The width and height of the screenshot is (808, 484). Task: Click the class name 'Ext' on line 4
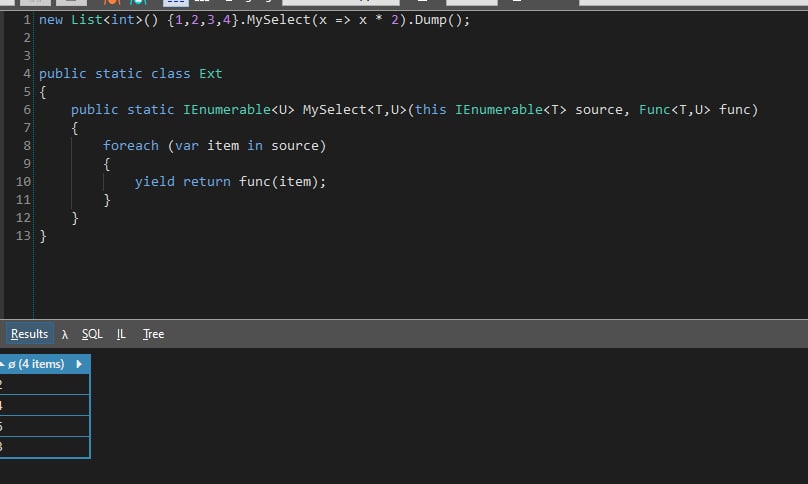tap(211, 74)
